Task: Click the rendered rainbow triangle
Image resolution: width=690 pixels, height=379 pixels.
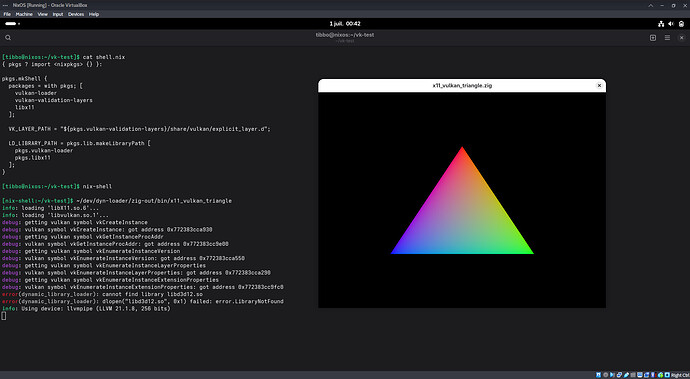Action: point(462,216)
